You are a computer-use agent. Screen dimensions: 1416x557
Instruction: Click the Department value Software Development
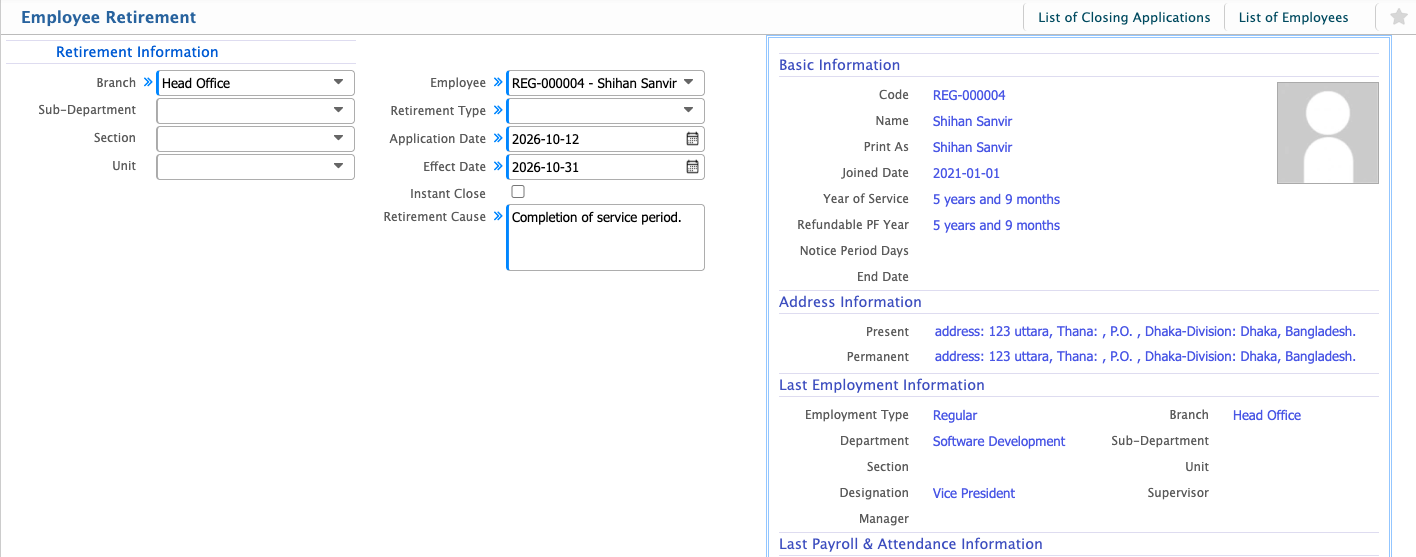click(999, 441)
